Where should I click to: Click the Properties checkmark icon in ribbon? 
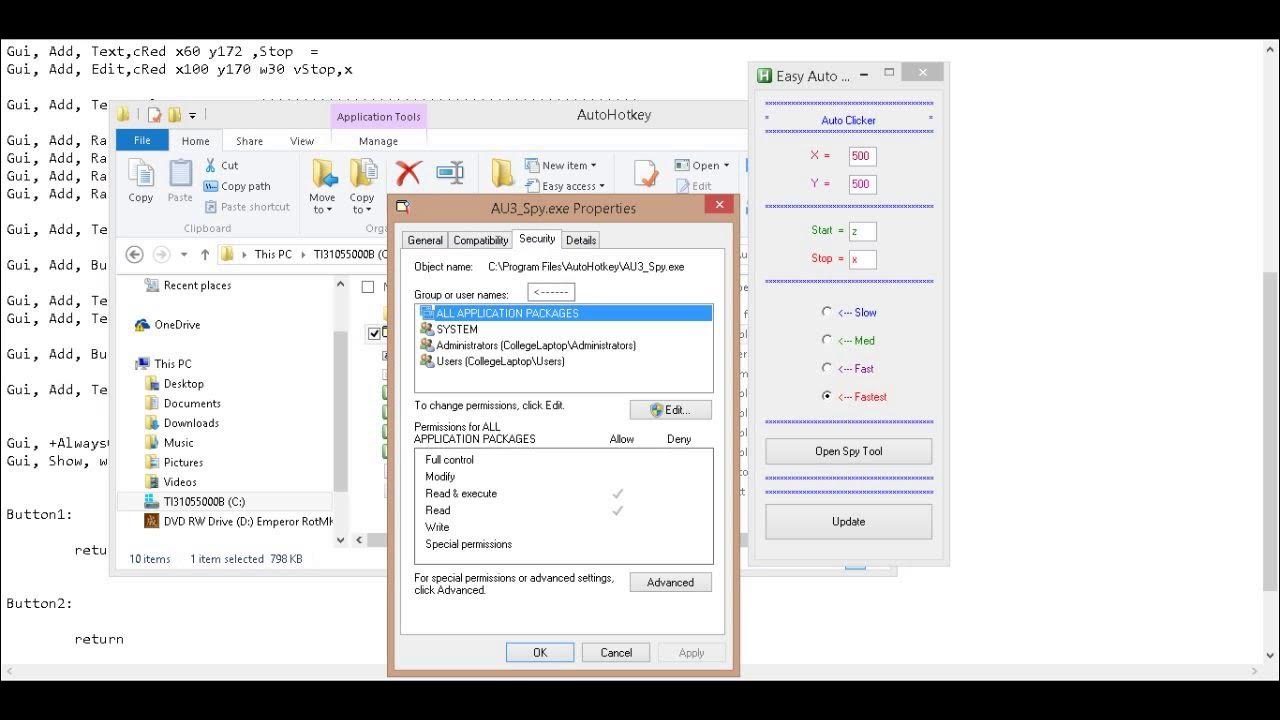coord(646,173)
